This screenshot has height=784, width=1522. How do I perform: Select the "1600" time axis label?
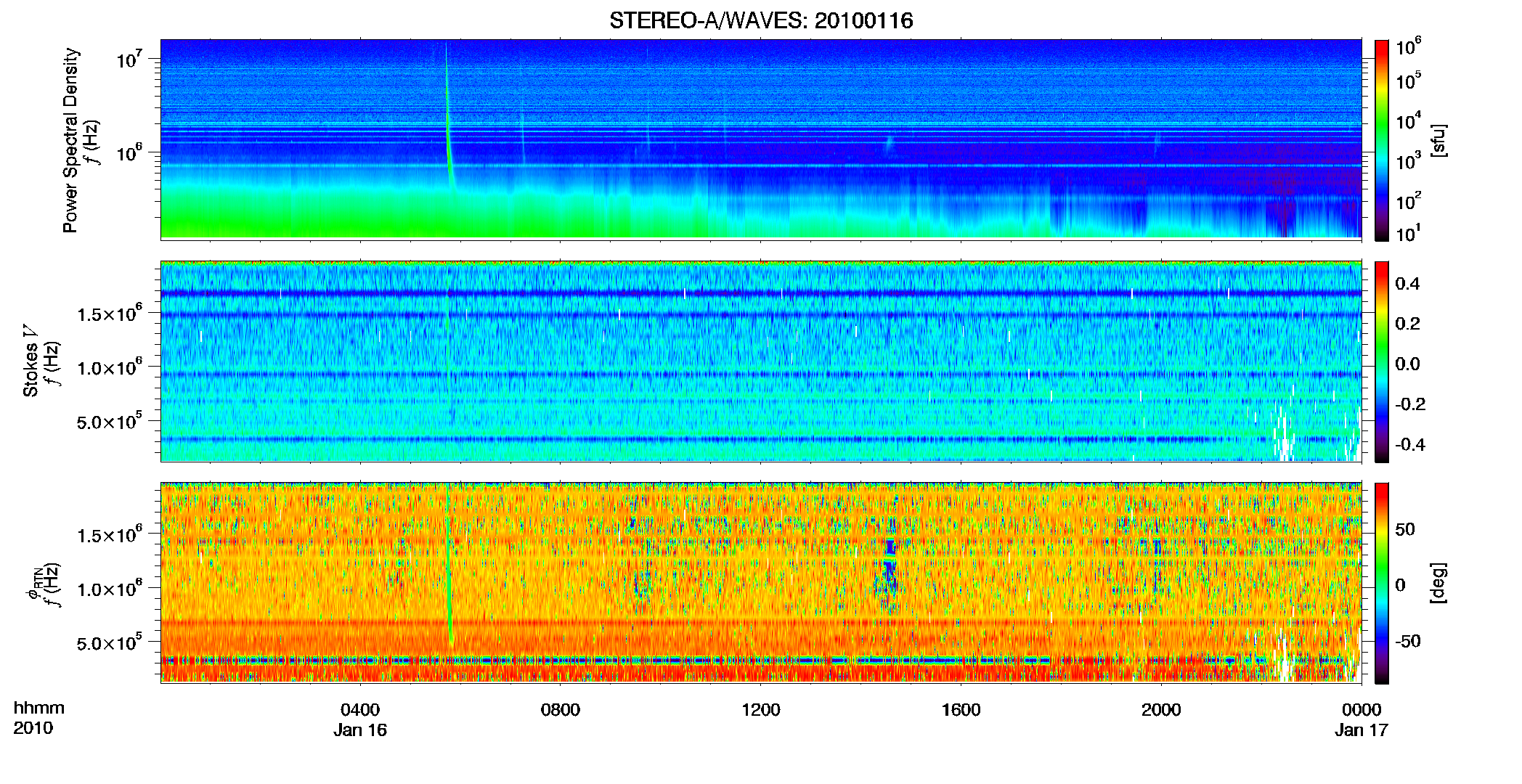pyautogui.click(x=961, y=710)
